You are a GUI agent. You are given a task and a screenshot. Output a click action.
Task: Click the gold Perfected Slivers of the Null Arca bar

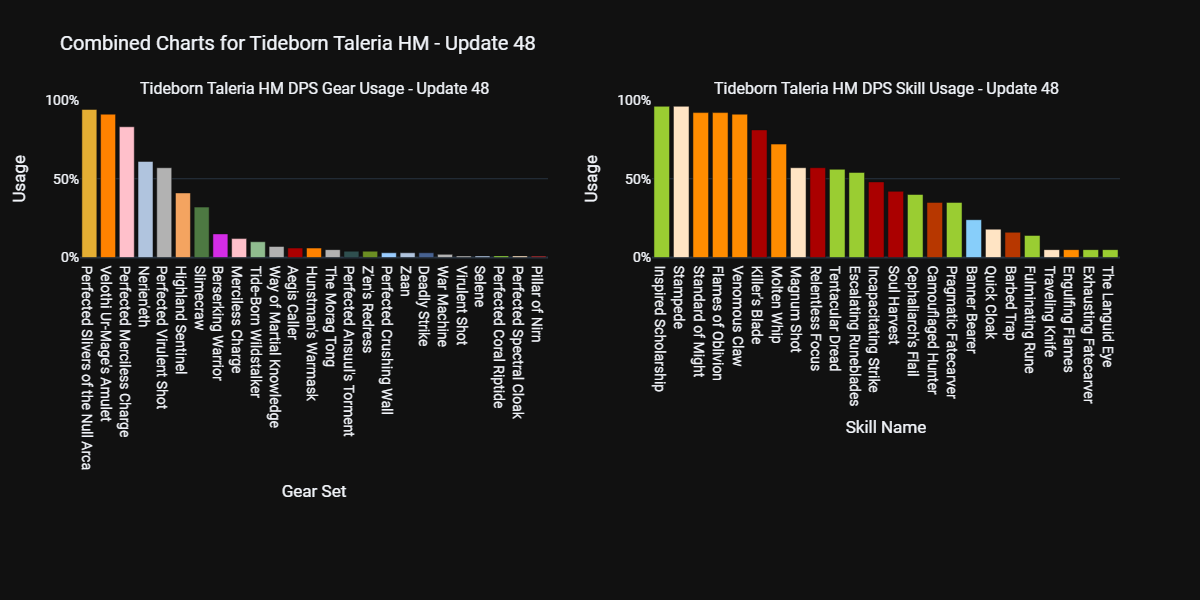(89, 184)
